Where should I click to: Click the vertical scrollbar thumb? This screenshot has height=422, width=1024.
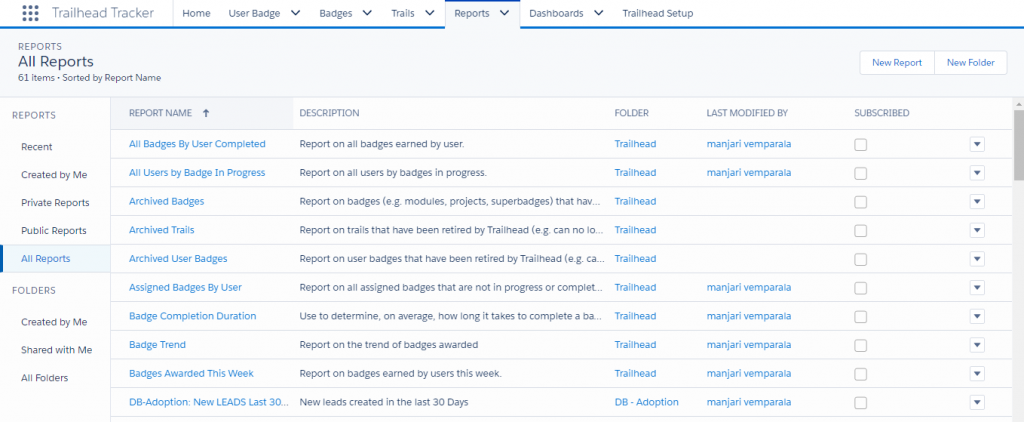[x=1019, y=144]
